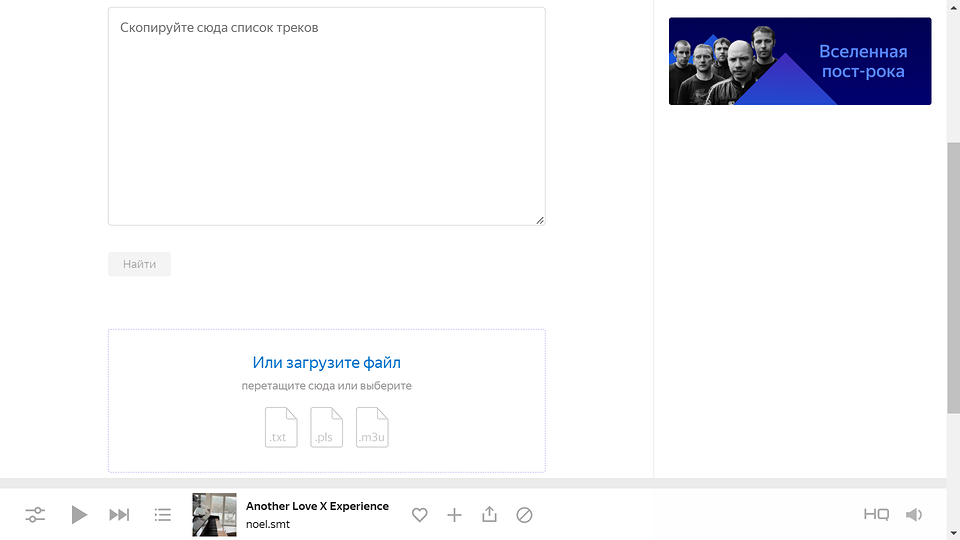Open the play queue list icon

coord(163,515)
